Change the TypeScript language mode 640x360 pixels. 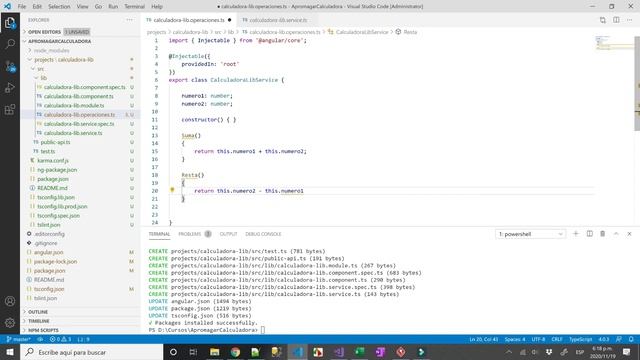click(x=580, y=339)
